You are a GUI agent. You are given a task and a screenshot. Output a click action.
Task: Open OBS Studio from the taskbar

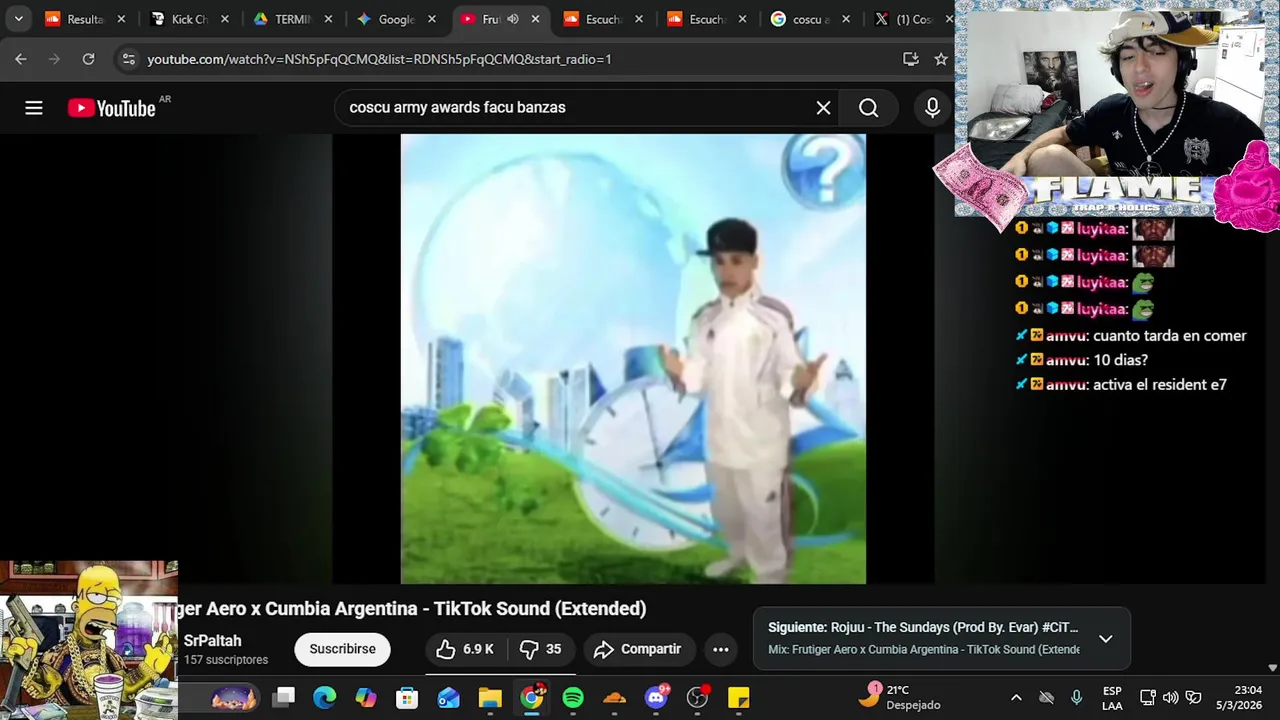(x=697, y=698)
